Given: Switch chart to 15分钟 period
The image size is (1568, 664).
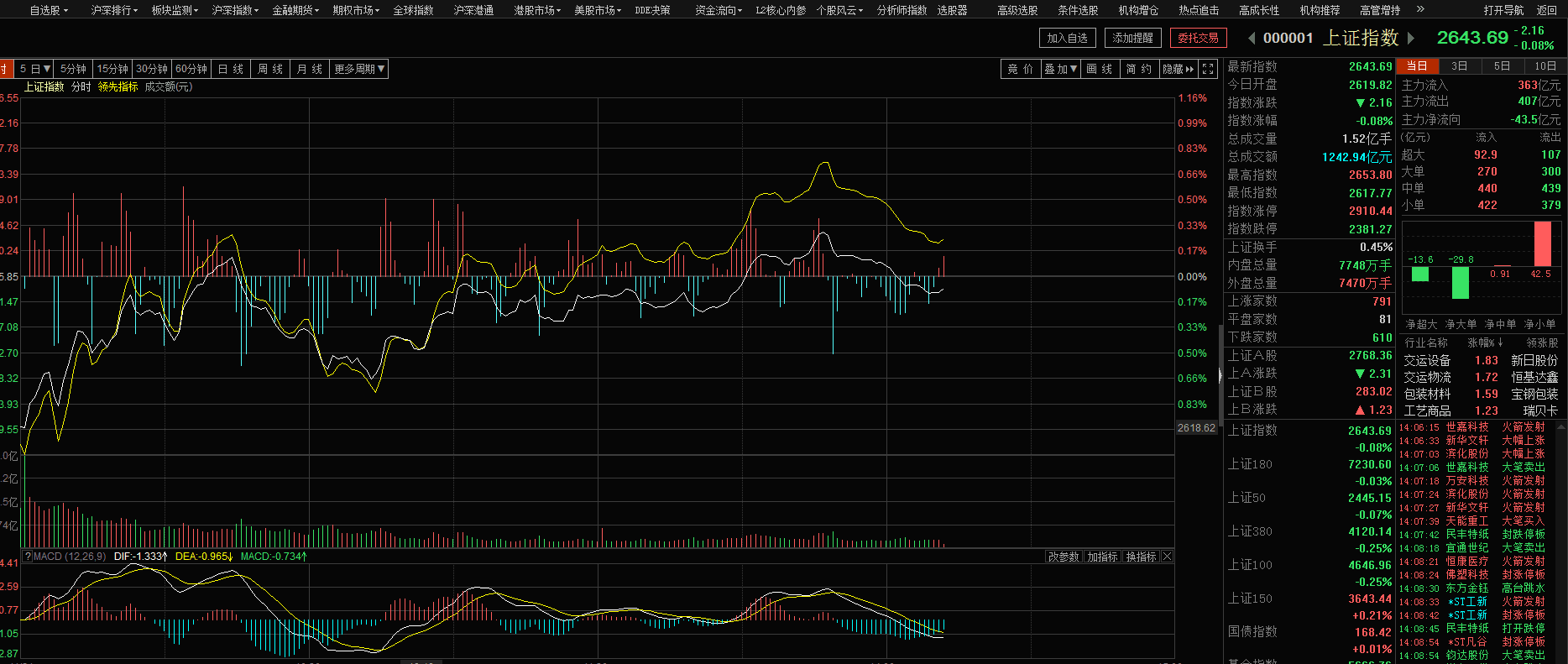Looking at the screenshot, I should 112,69.
